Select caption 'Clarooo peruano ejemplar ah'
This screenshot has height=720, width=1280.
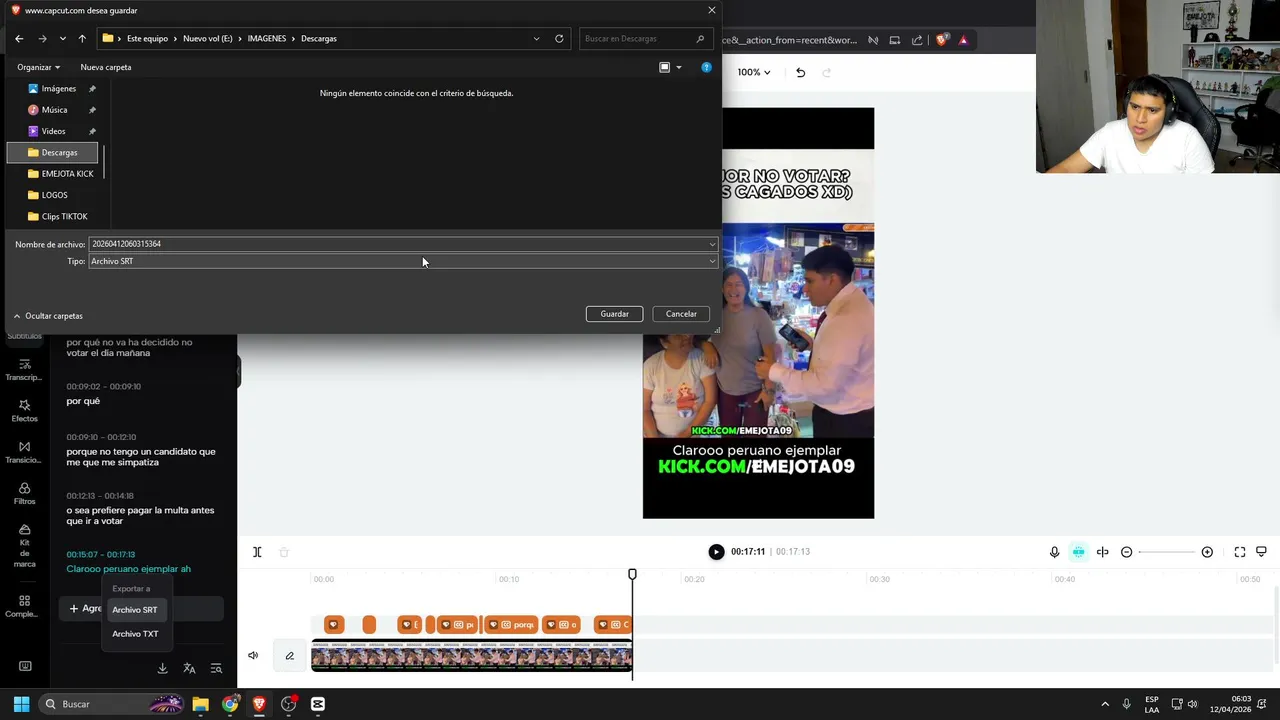click(x=129, y=569)
